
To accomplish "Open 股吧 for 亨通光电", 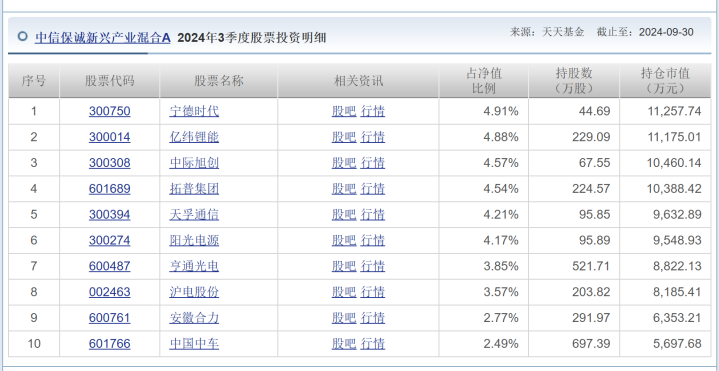I will click(x=344, y=266).
